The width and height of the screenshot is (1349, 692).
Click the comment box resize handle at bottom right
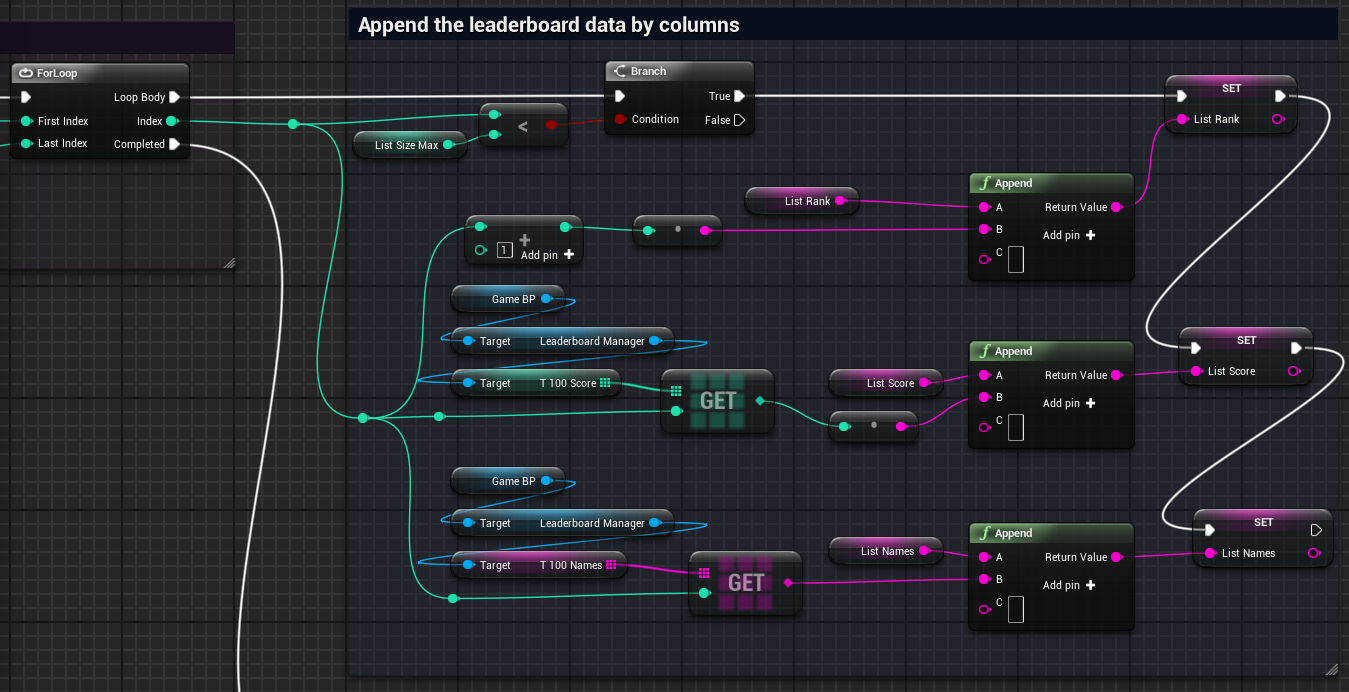pos(1330,668)
